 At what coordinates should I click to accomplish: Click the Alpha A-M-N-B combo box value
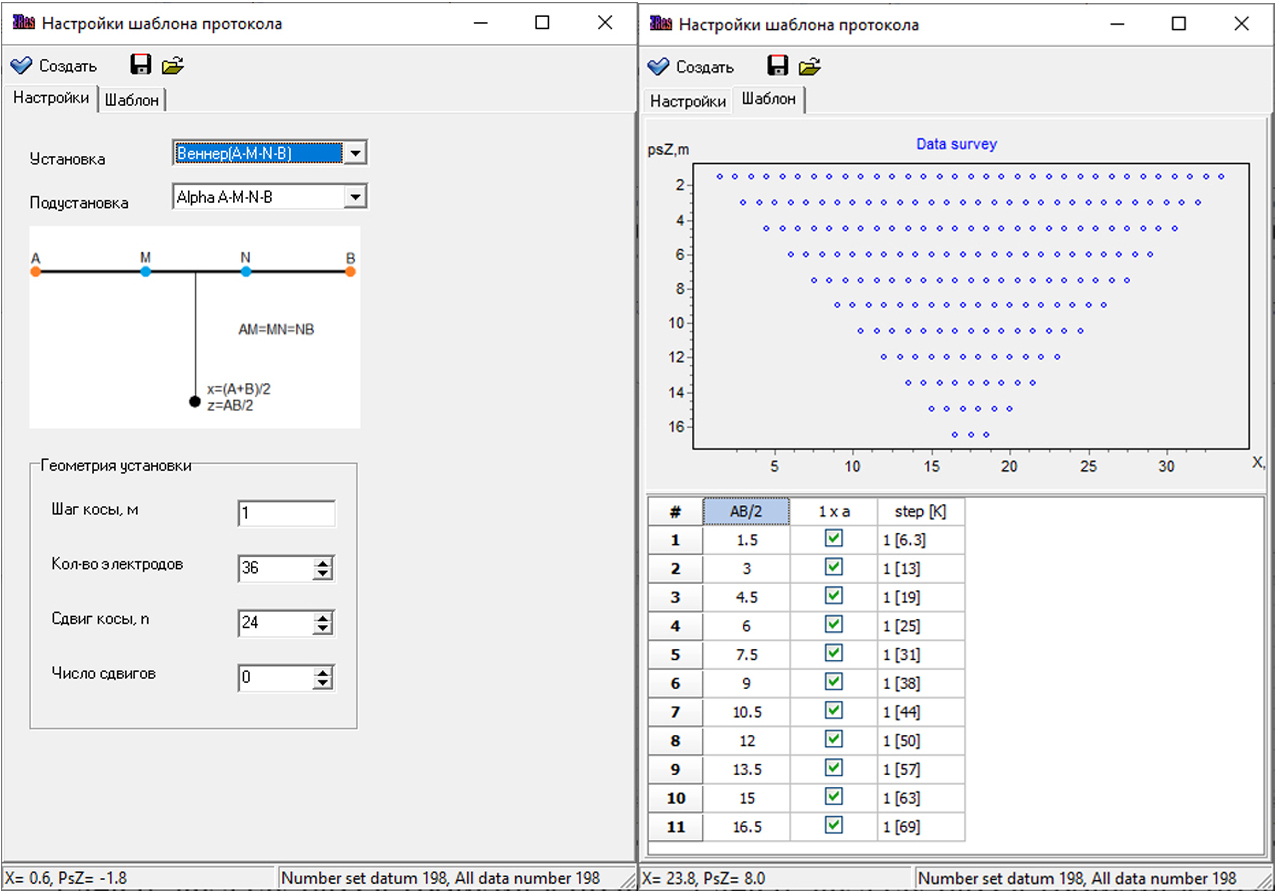258,197
